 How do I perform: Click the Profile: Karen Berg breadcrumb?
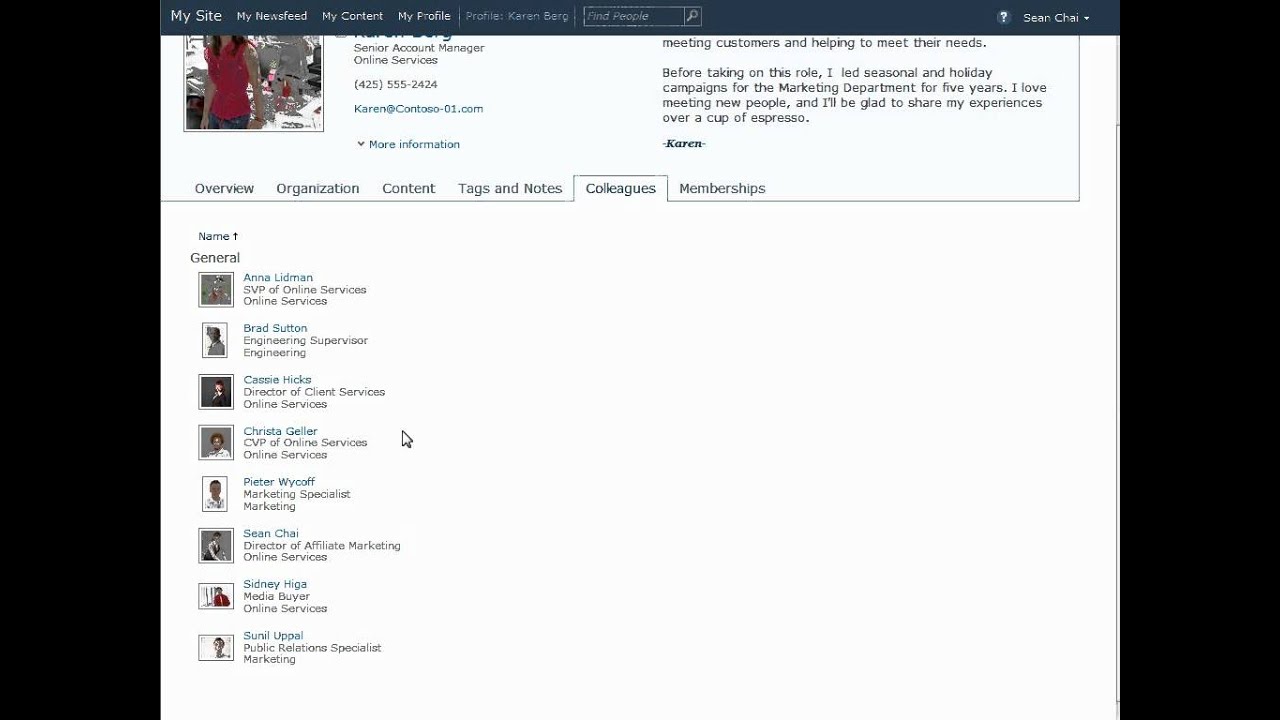517,16
